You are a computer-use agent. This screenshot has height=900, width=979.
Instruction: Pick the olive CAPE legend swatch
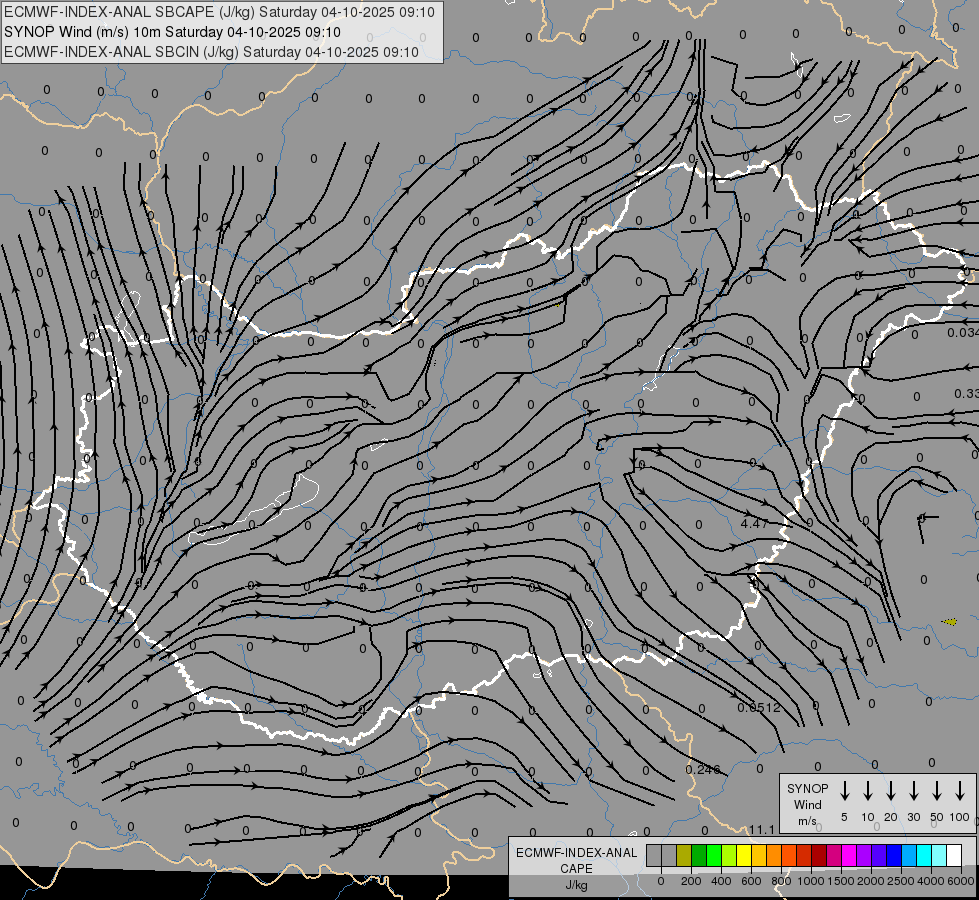[x=684, y=856]
